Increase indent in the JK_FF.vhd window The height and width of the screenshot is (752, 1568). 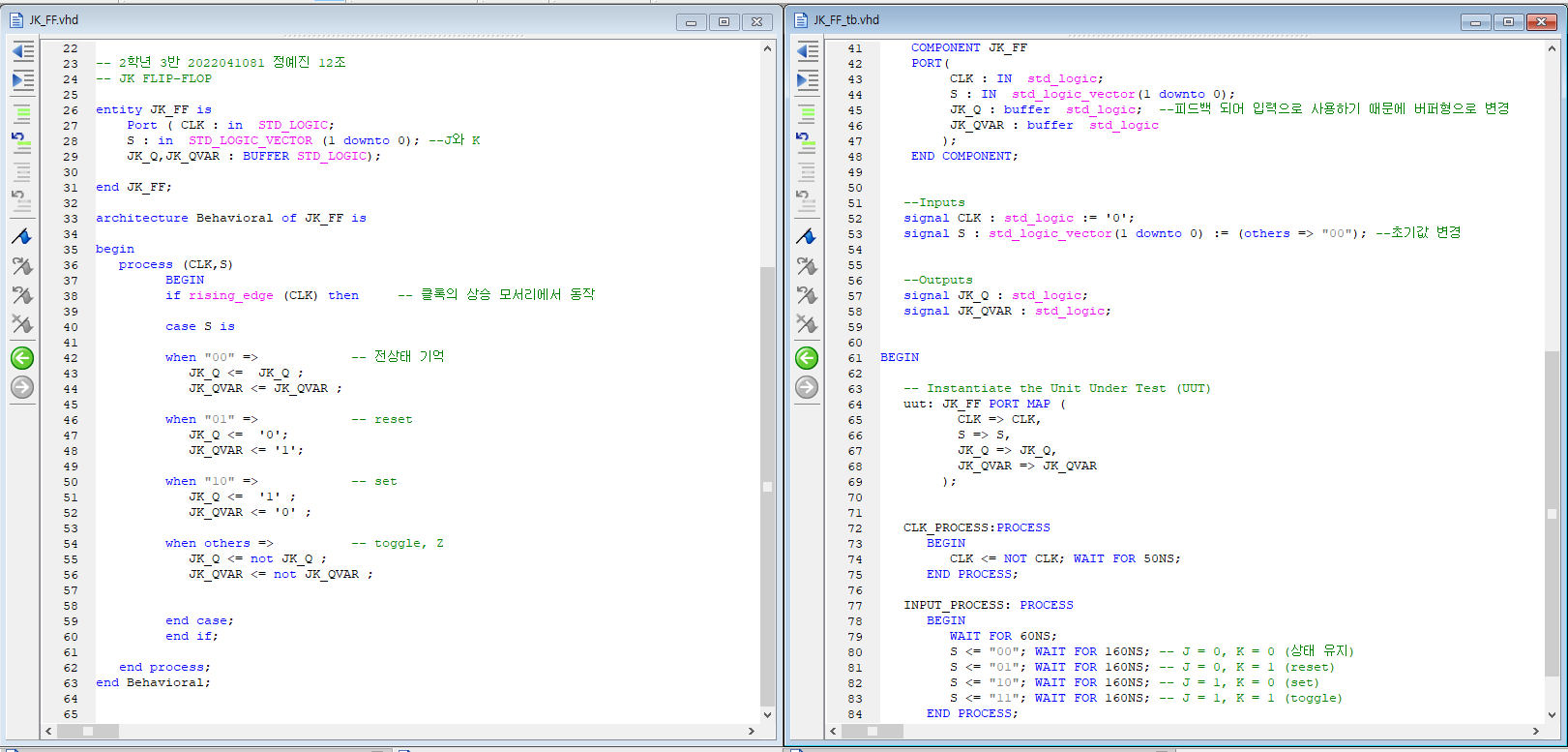pos(22,80)
